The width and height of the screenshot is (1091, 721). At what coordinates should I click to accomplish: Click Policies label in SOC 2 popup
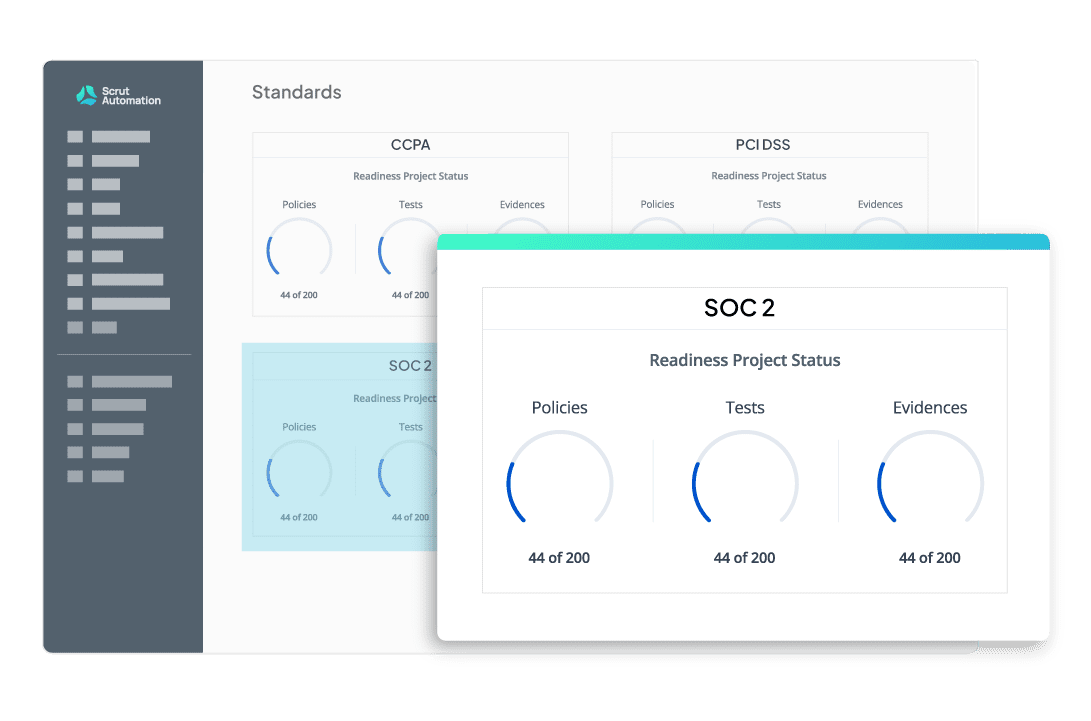point(559,408)
